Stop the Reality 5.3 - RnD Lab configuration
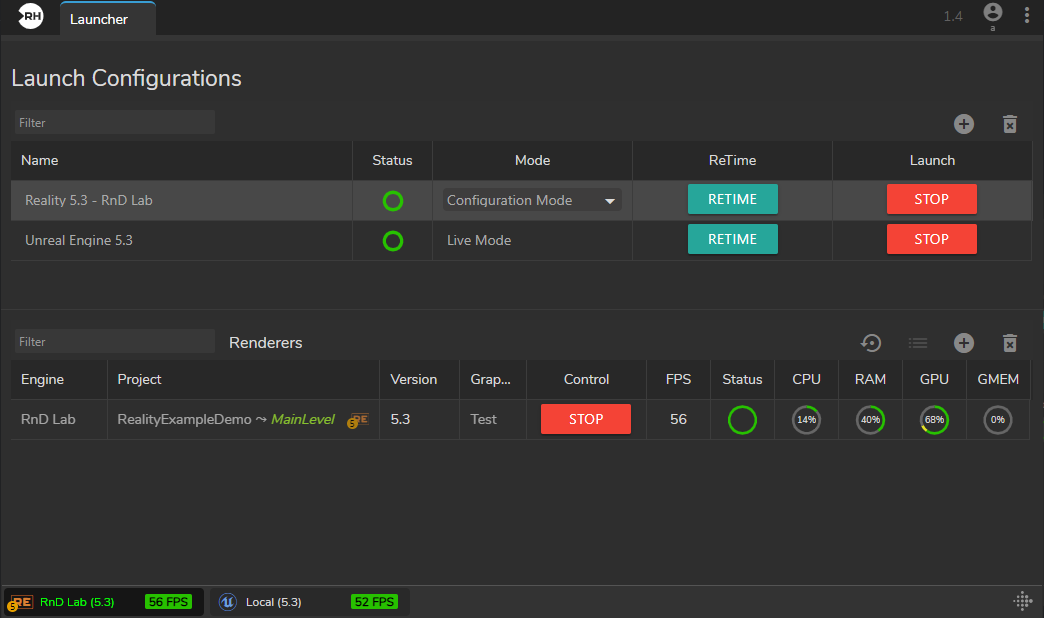Viewport: 1044px width, 618px height. pyautogui.click(x=931, y=199)
